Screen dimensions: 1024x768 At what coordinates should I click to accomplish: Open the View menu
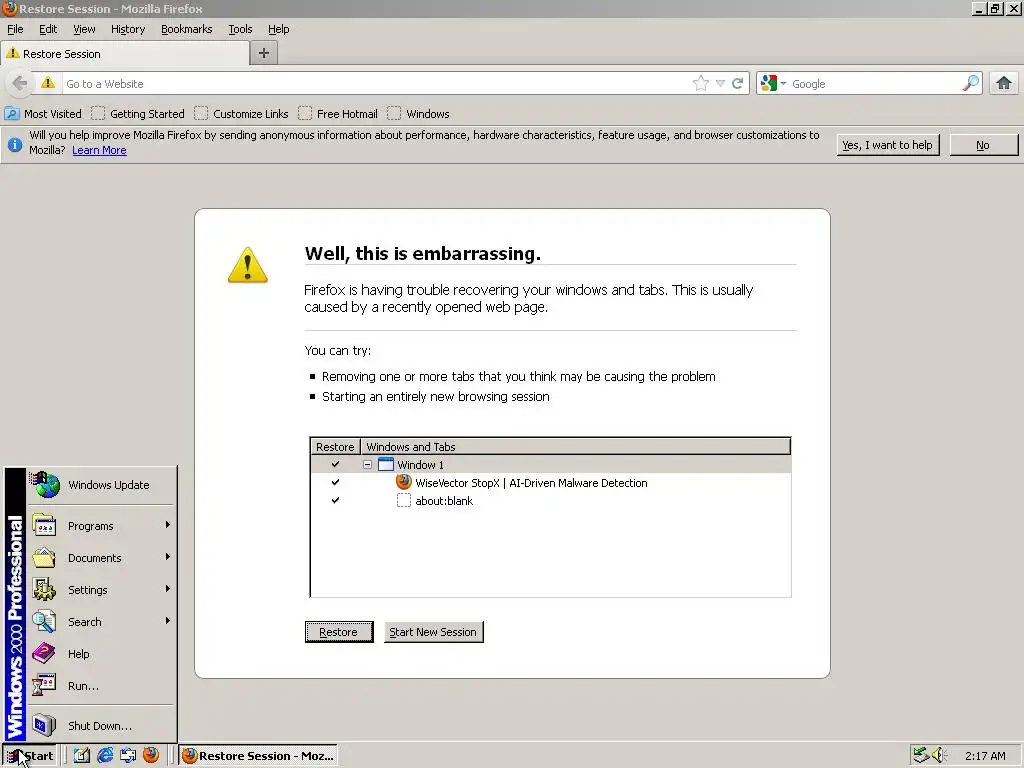click(x=84, y=29)
